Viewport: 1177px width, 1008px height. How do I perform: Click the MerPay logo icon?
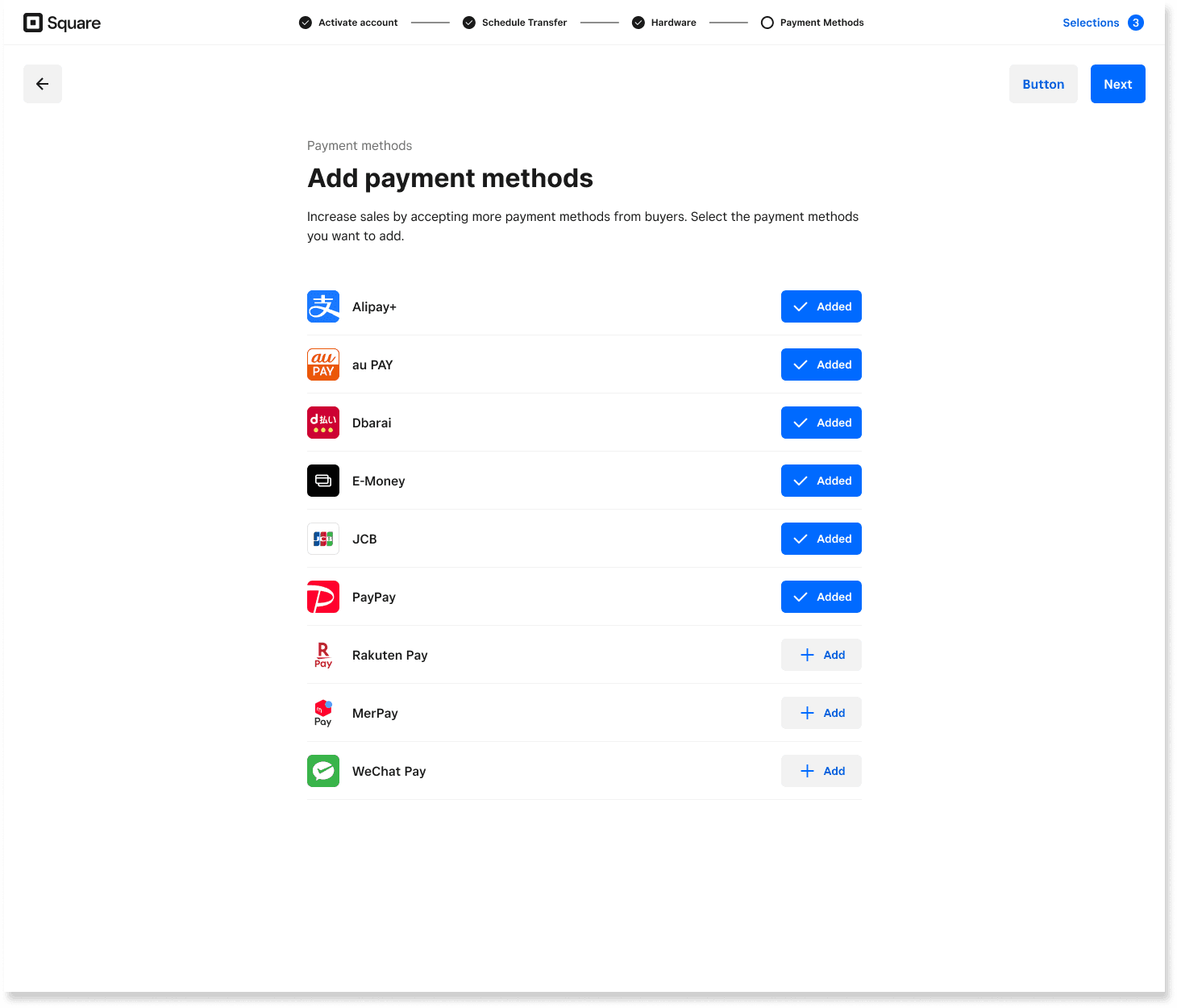pos(323,713)
